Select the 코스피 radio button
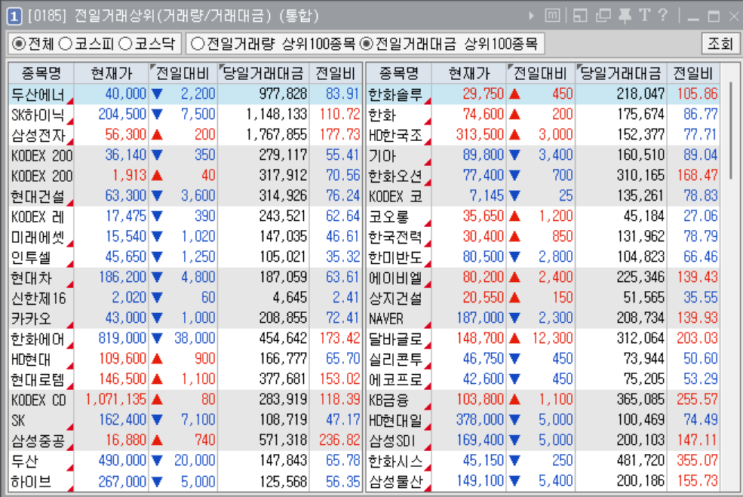 pyautogui.click(x=65, y=44)
